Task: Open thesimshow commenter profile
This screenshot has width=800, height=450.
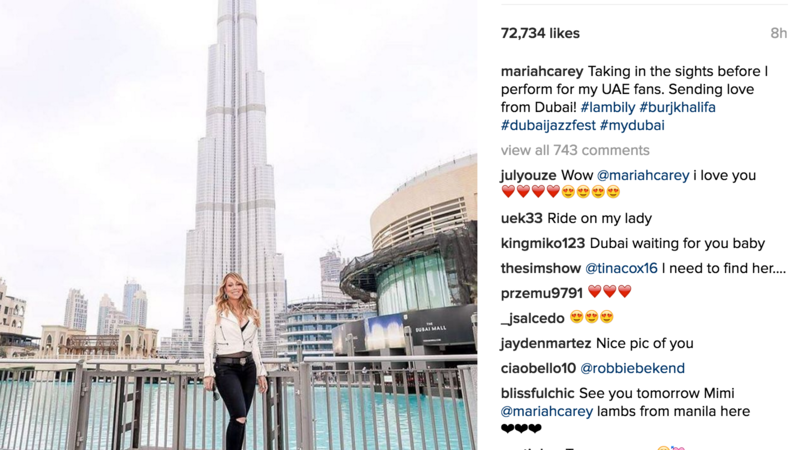Action: coord(541,268)
